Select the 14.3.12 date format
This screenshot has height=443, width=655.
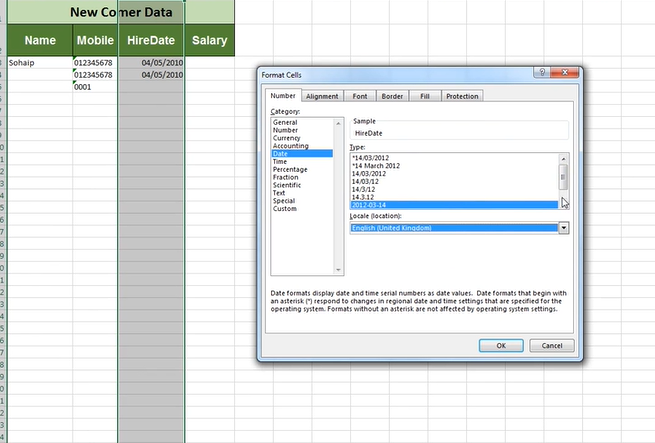click(364, 196)
